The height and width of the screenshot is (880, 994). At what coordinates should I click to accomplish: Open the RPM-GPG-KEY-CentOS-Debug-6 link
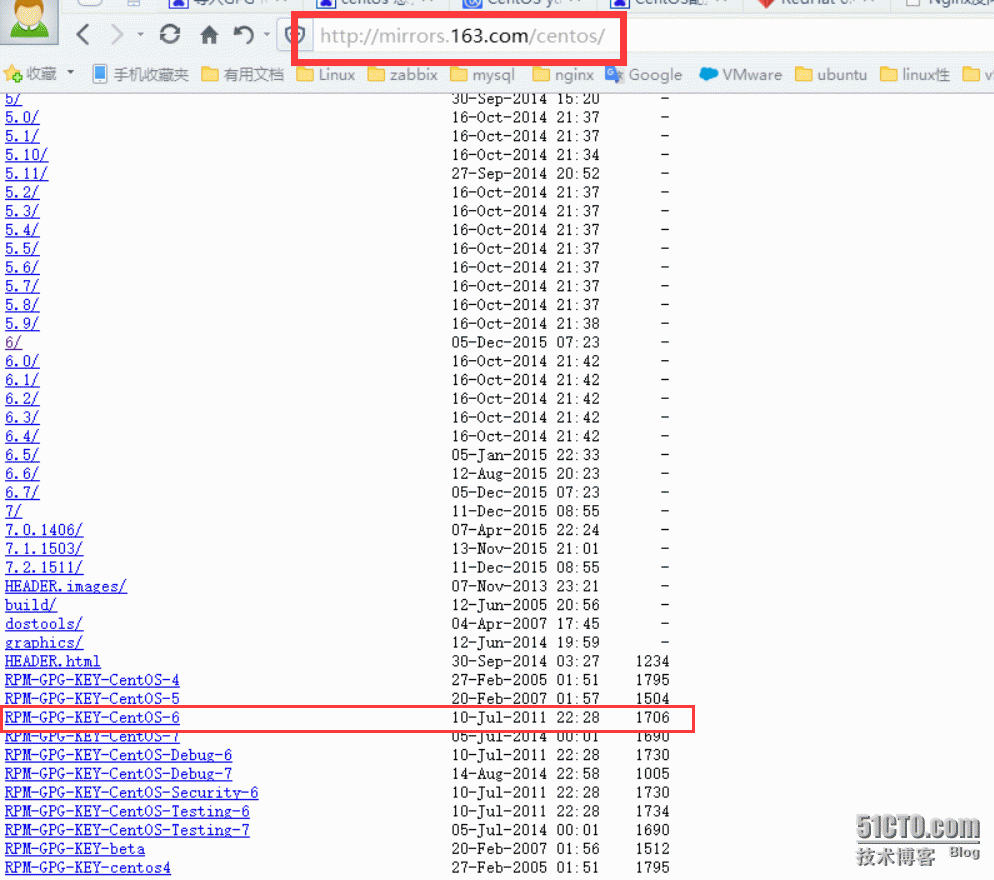click(119, 755)
